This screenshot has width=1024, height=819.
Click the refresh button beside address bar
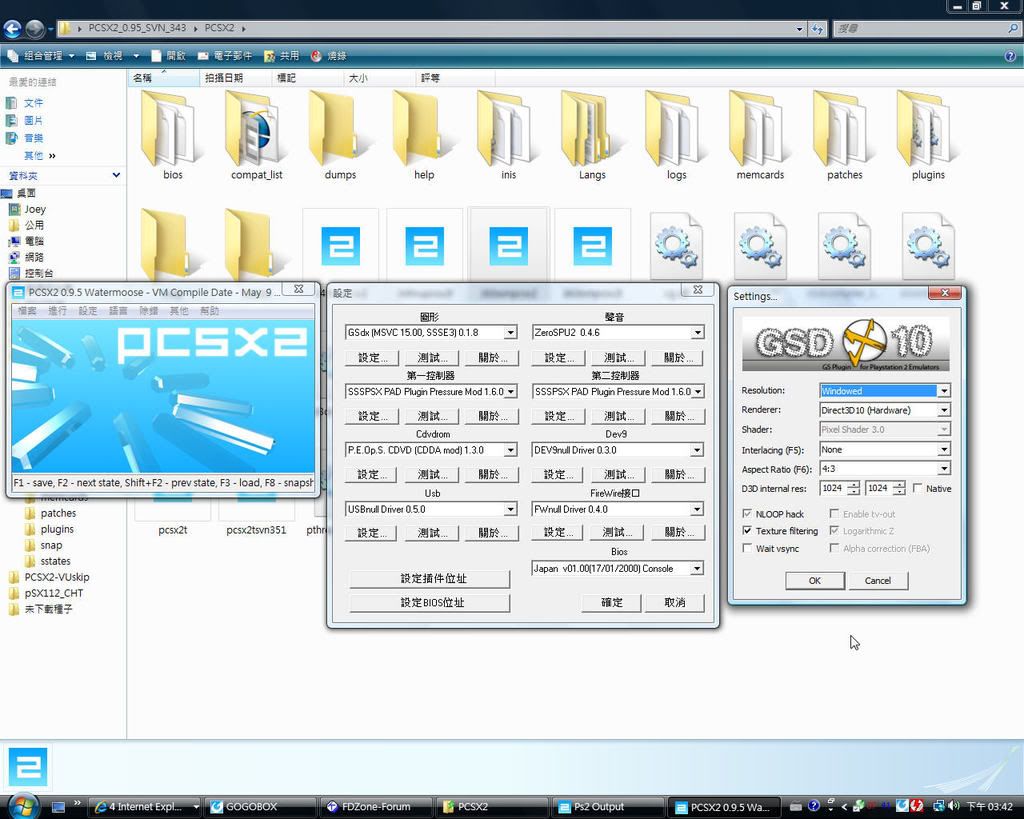pyautogui.click(x=818, y=28)
